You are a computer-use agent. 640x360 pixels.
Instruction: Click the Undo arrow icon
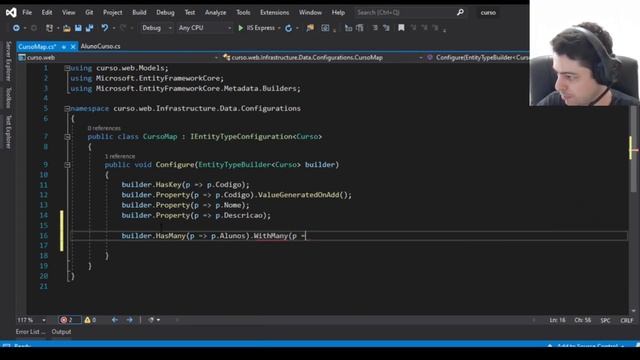[x=105, y=28]
